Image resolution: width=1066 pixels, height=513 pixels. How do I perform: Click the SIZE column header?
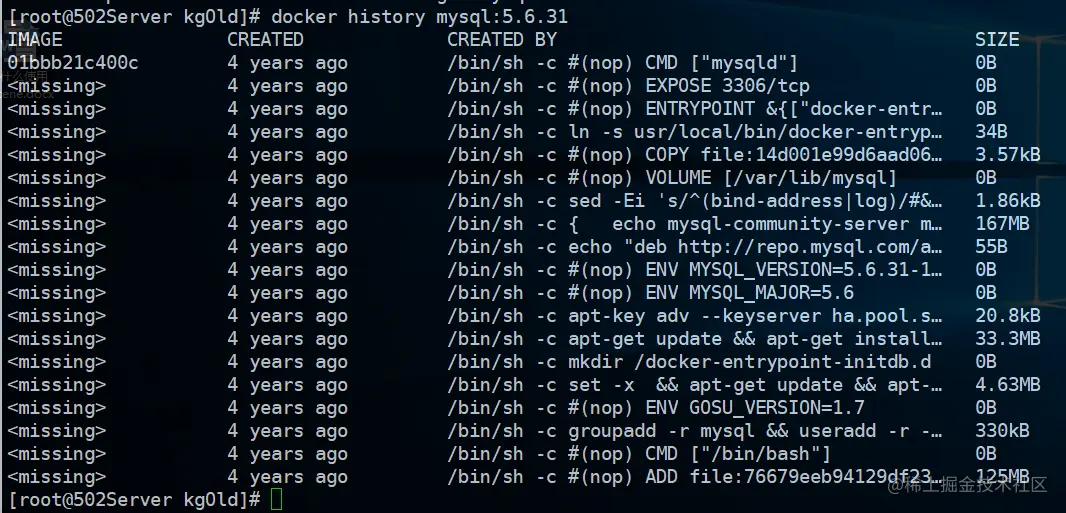point(997,40)
